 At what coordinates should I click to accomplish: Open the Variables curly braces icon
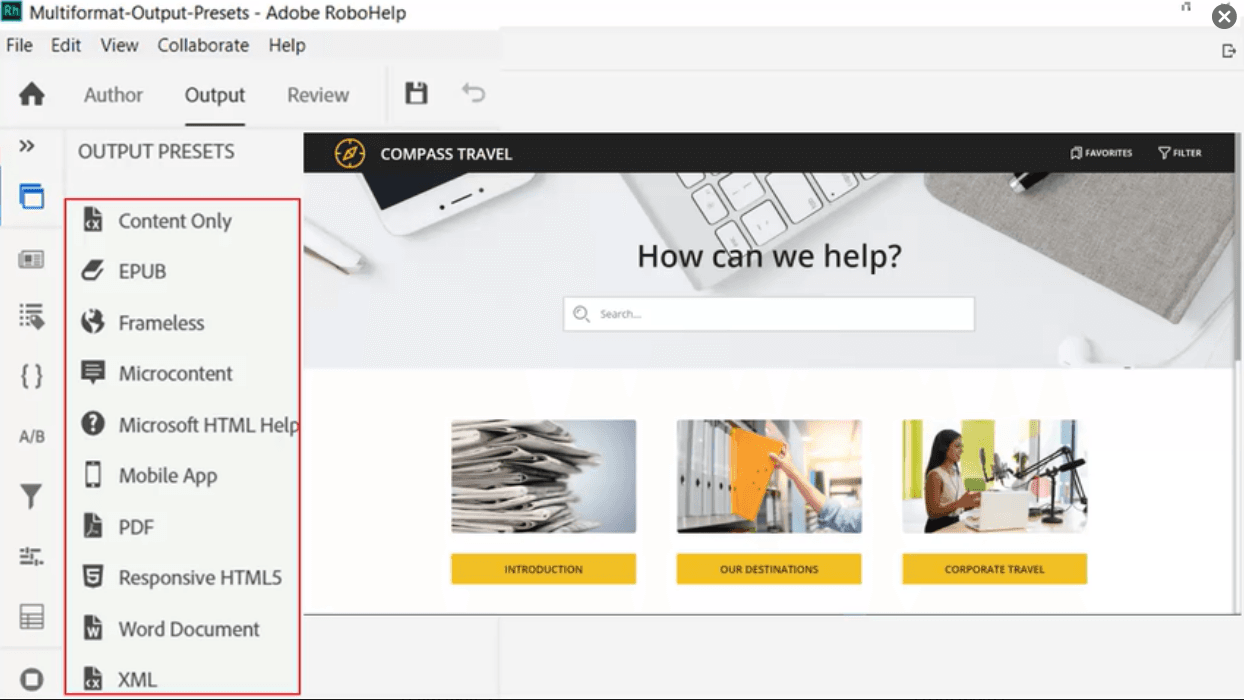32,376
